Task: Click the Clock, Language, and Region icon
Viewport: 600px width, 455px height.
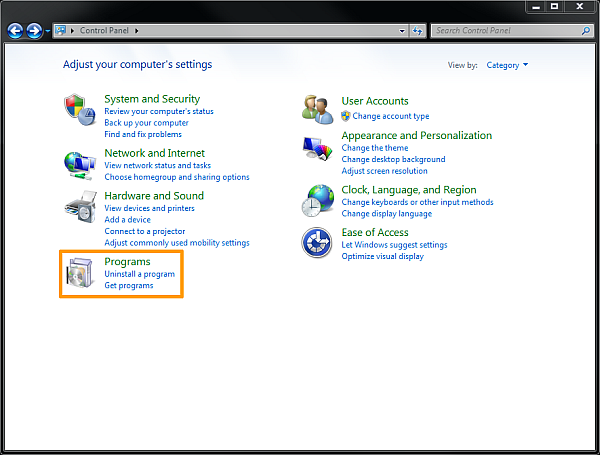Action: pos(317,201)
